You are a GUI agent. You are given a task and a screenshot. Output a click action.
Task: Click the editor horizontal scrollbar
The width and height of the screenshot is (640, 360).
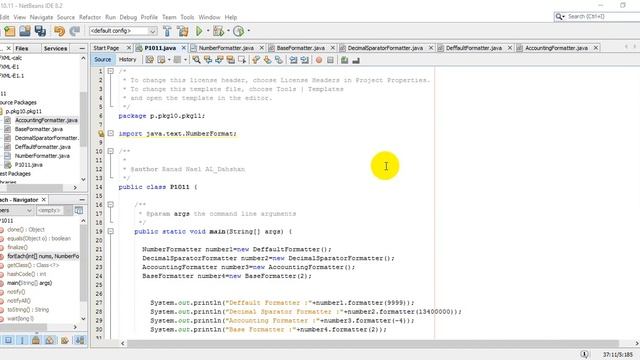point(372,344)
